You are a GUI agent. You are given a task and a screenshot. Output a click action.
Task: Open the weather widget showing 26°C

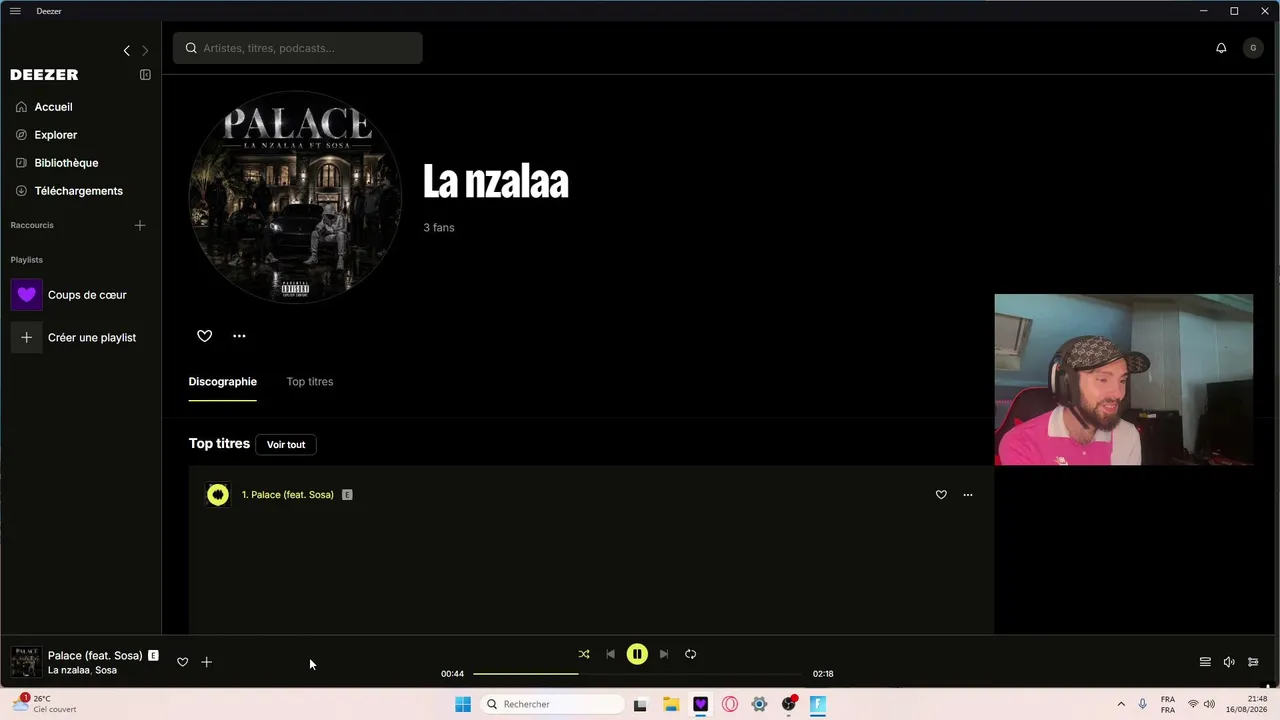click(46, 704)
